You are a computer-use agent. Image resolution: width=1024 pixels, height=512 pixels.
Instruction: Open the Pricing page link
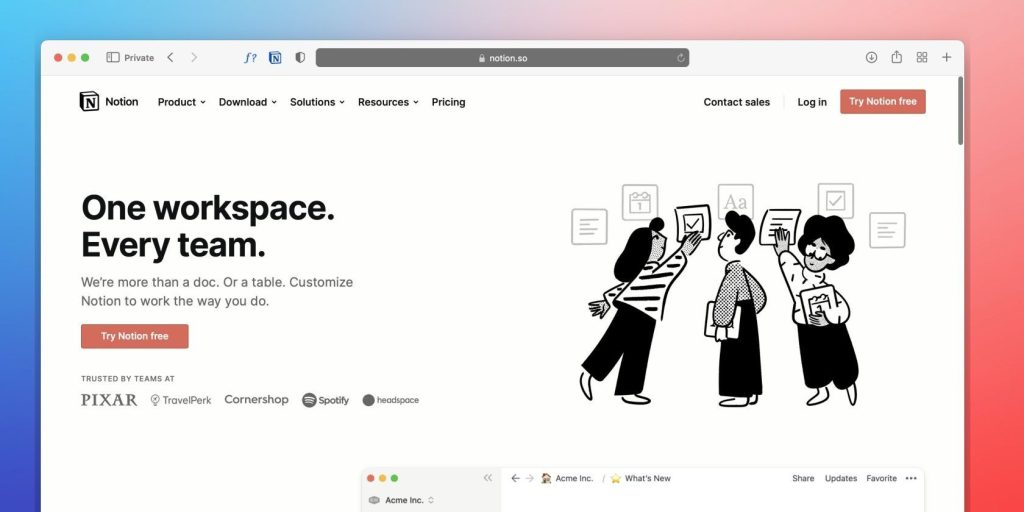(x=448, y=102)
